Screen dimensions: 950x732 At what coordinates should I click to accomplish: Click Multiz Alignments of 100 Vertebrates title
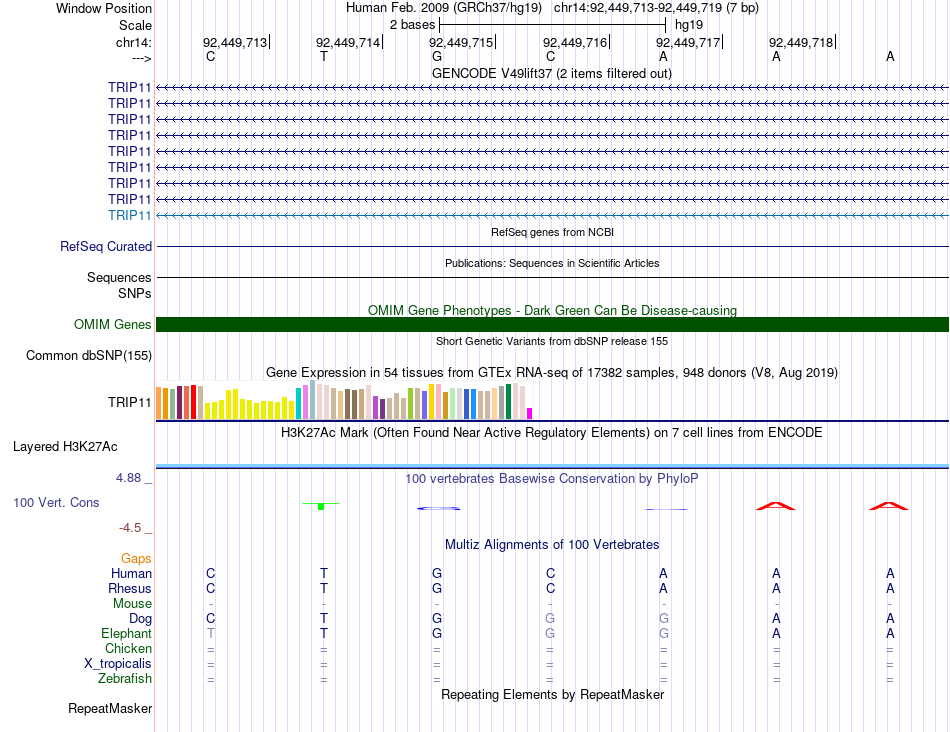[552, 544]
